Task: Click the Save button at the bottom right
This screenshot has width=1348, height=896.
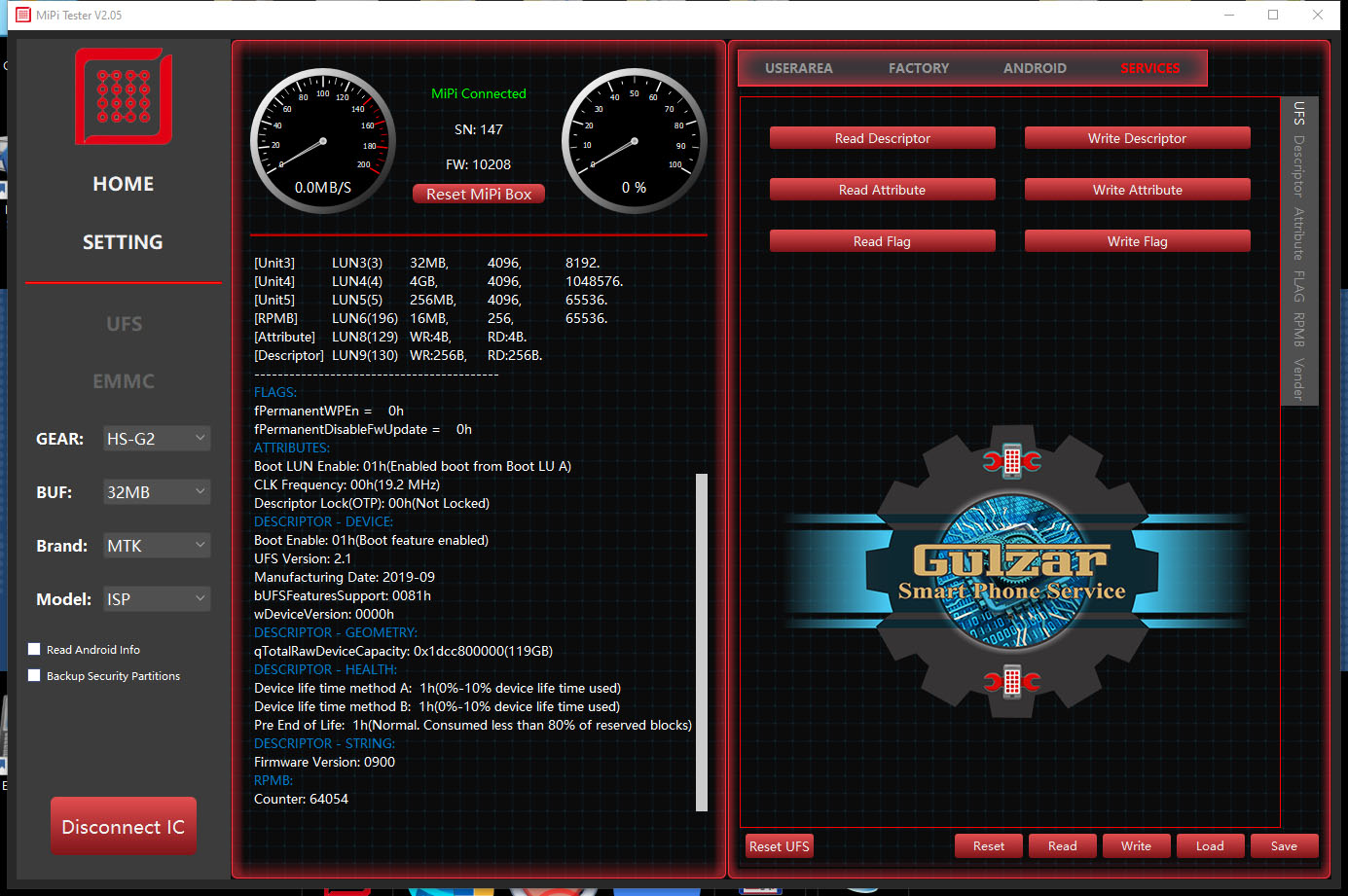Action: click(1284, 845)
